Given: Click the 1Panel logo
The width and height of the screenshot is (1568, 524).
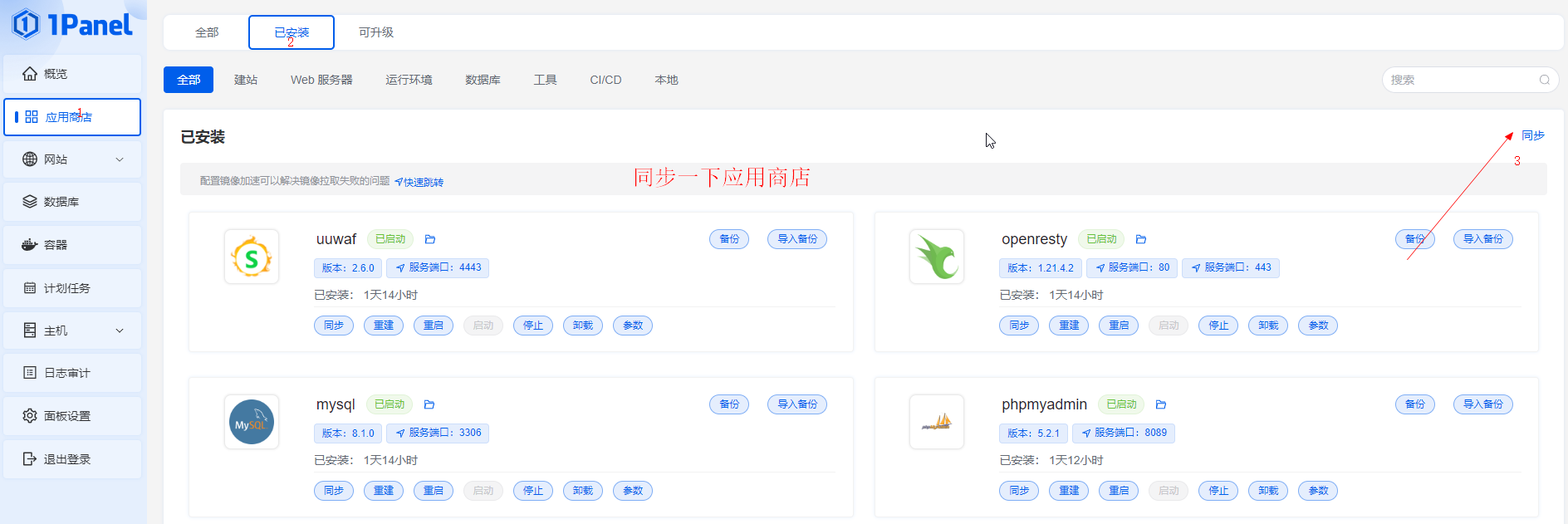Looking at the screenshot, I should coord(72,24).
